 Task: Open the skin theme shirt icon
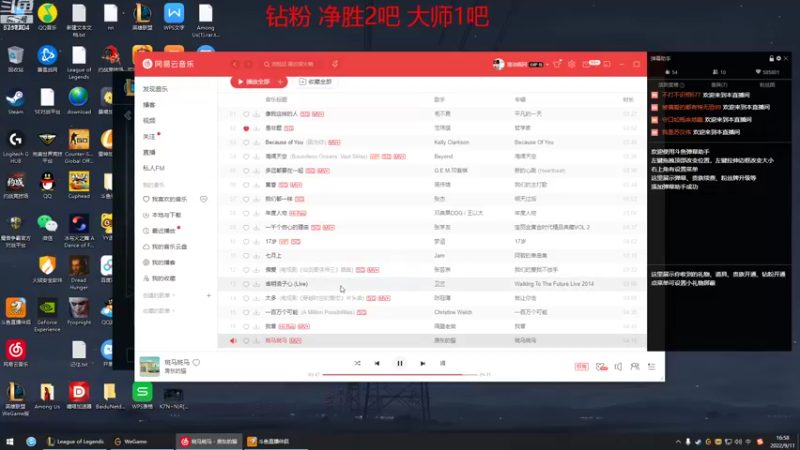[x=557, y=64]
